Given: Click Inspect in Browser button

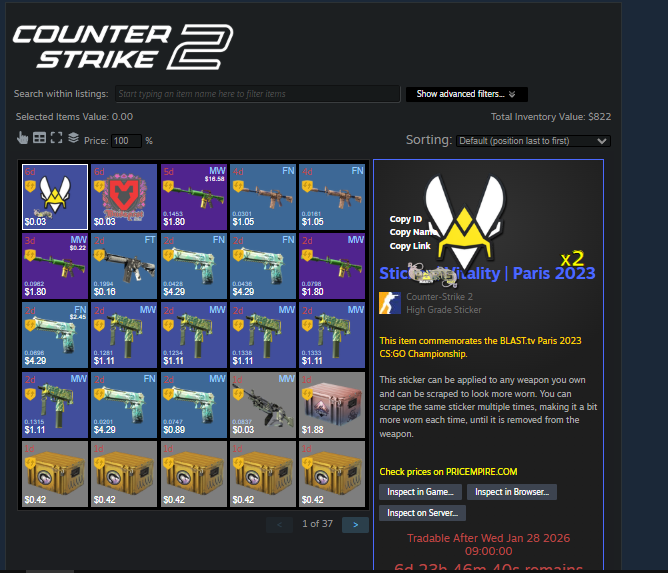Looking at the screenshot, I should (512, 492).
